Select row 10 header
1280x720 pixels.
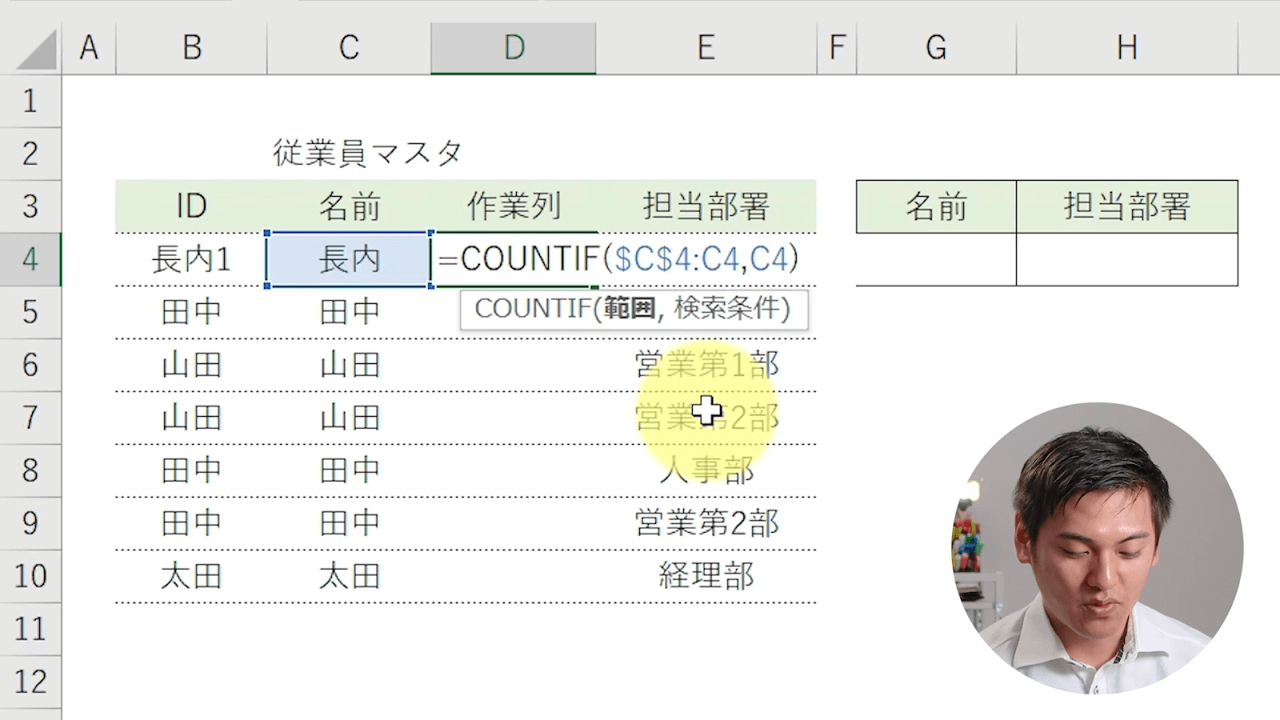click(30, 576)
